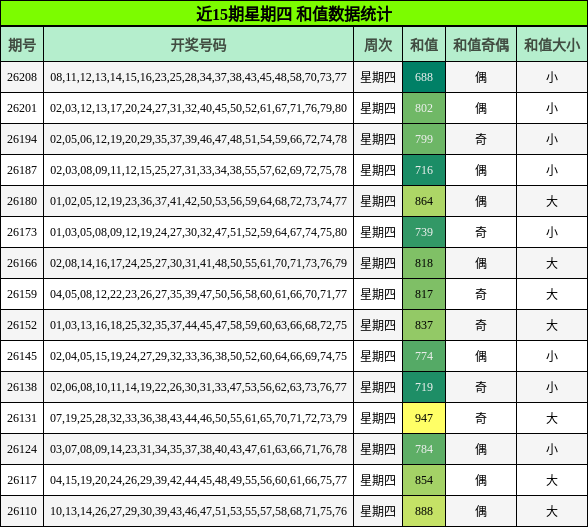Image resolution: width=588 pixels, height=527 pixels.
Task: Click the sum value cell 864
Action: click(x=424, y=201)
